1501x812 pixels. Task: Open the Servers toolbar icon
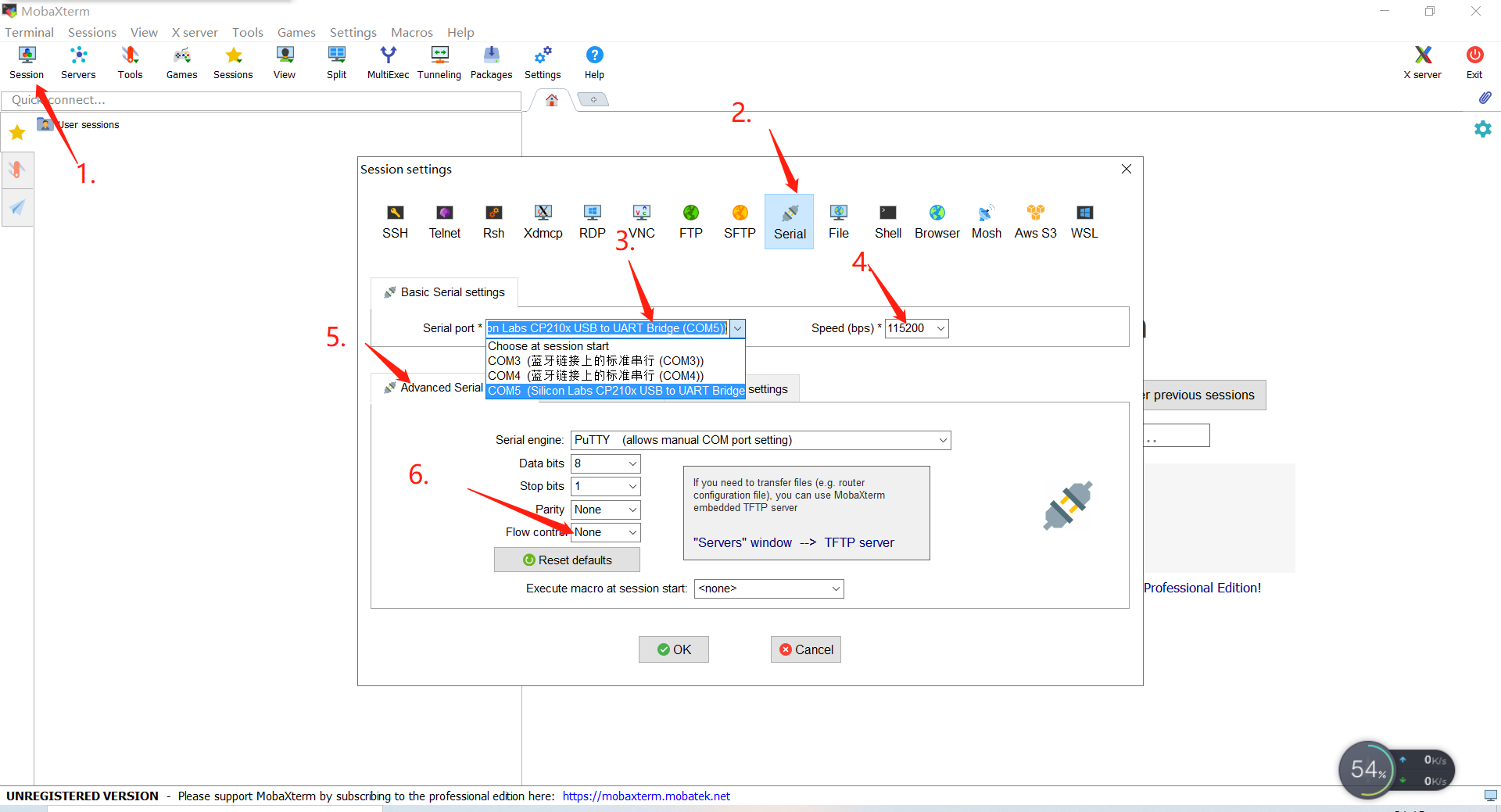click(78, 63)
